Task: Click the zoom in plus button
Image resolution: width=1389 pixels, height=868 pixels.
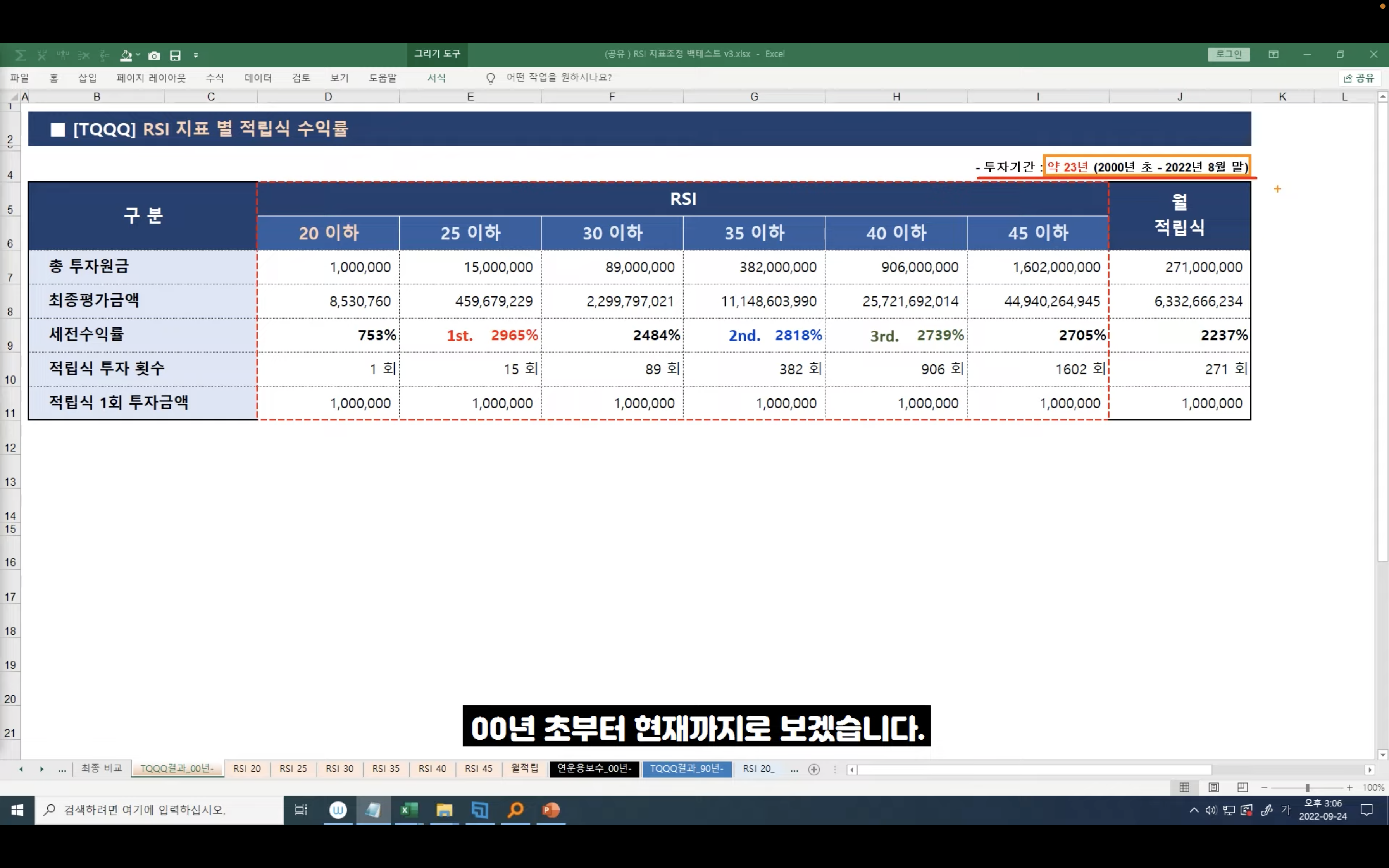Action: pyautogui.click(x=1349, y=788)
